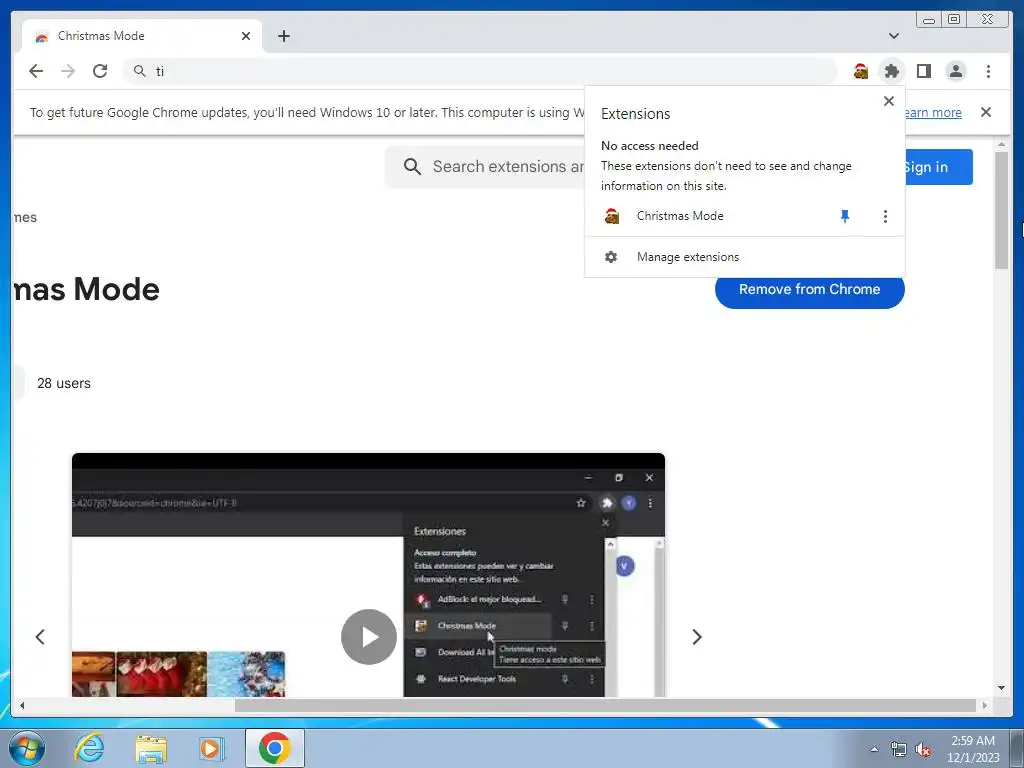The width and height of the screenshot is (1024, 768).
Task: Click the scroll right arrow
Action: coord(985,705)
